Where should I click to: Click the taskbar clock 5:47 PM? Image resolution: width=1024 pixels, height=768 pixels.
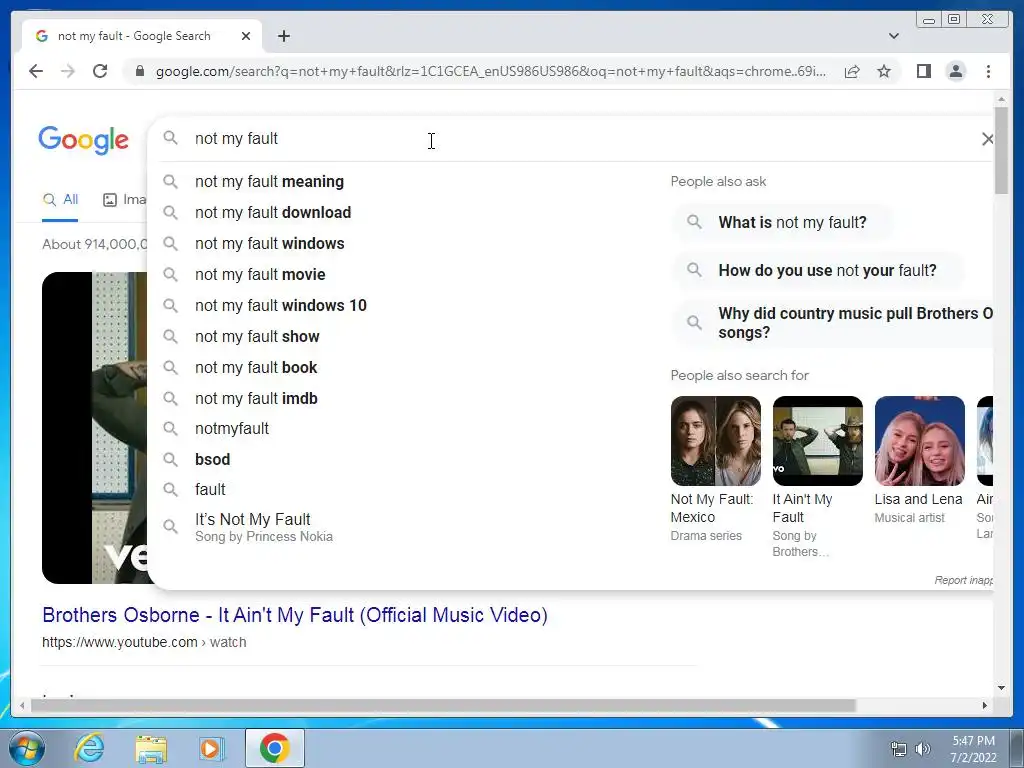(973, 749)
